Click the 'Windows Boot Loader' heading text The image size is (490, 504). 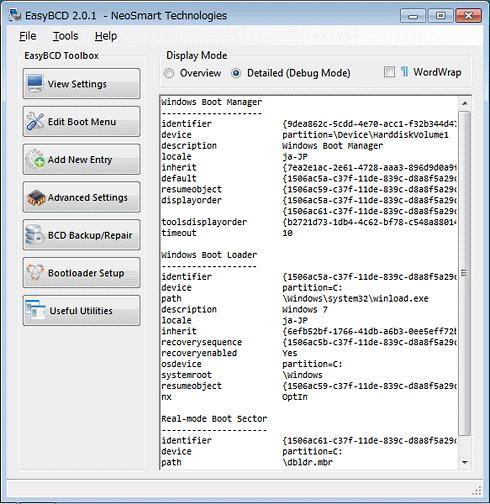click(x=209, y=255)
